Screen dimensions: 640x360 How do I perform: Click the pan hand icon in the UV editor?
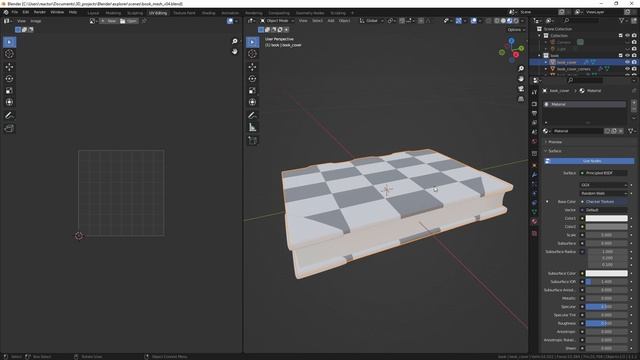point(234,51)
